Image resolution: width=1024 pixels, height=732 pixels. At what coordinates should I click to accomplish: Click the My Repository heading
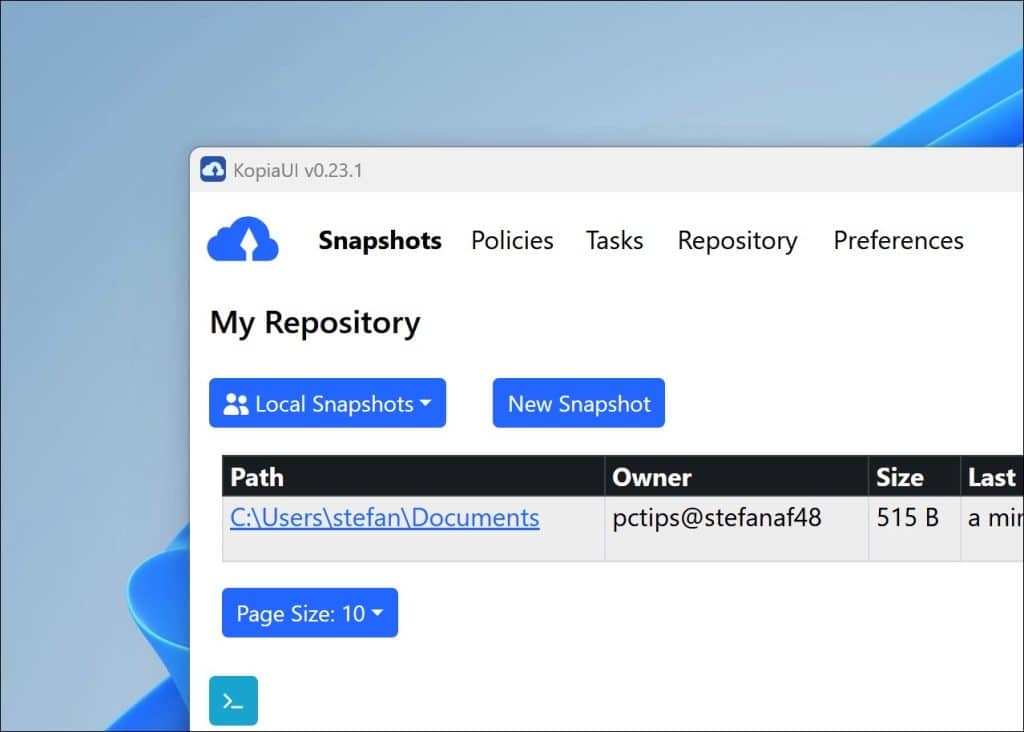(x=315, y=323)
